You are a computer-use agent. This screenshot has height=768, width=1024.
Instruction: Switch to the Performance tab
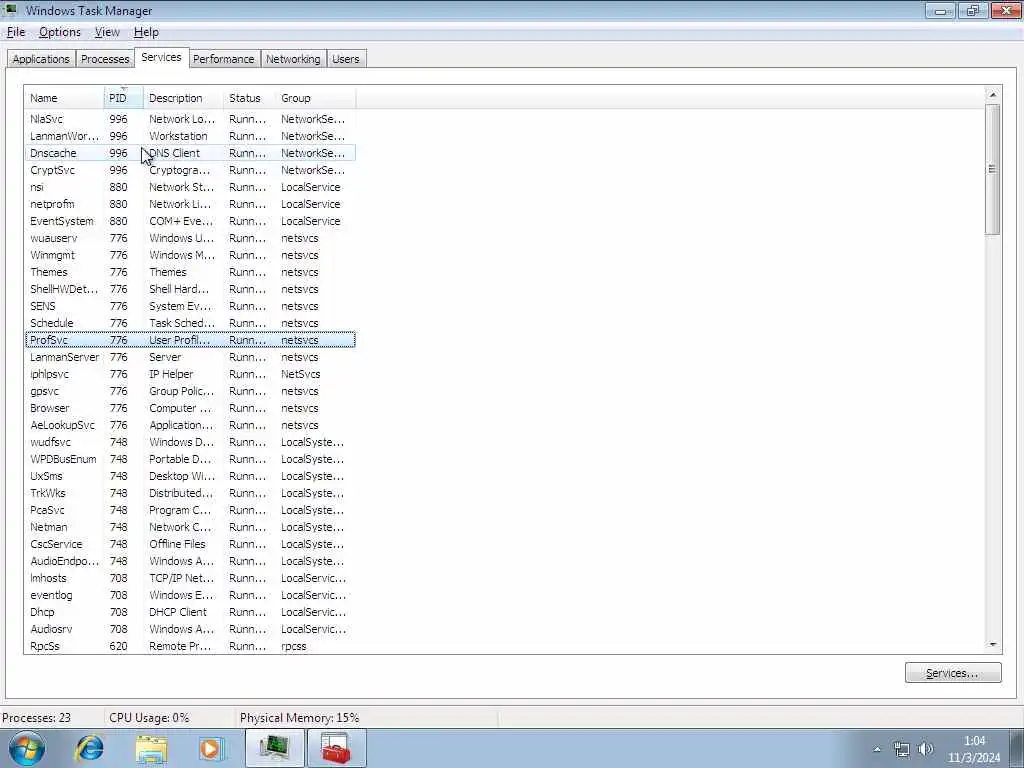[223, 59]
